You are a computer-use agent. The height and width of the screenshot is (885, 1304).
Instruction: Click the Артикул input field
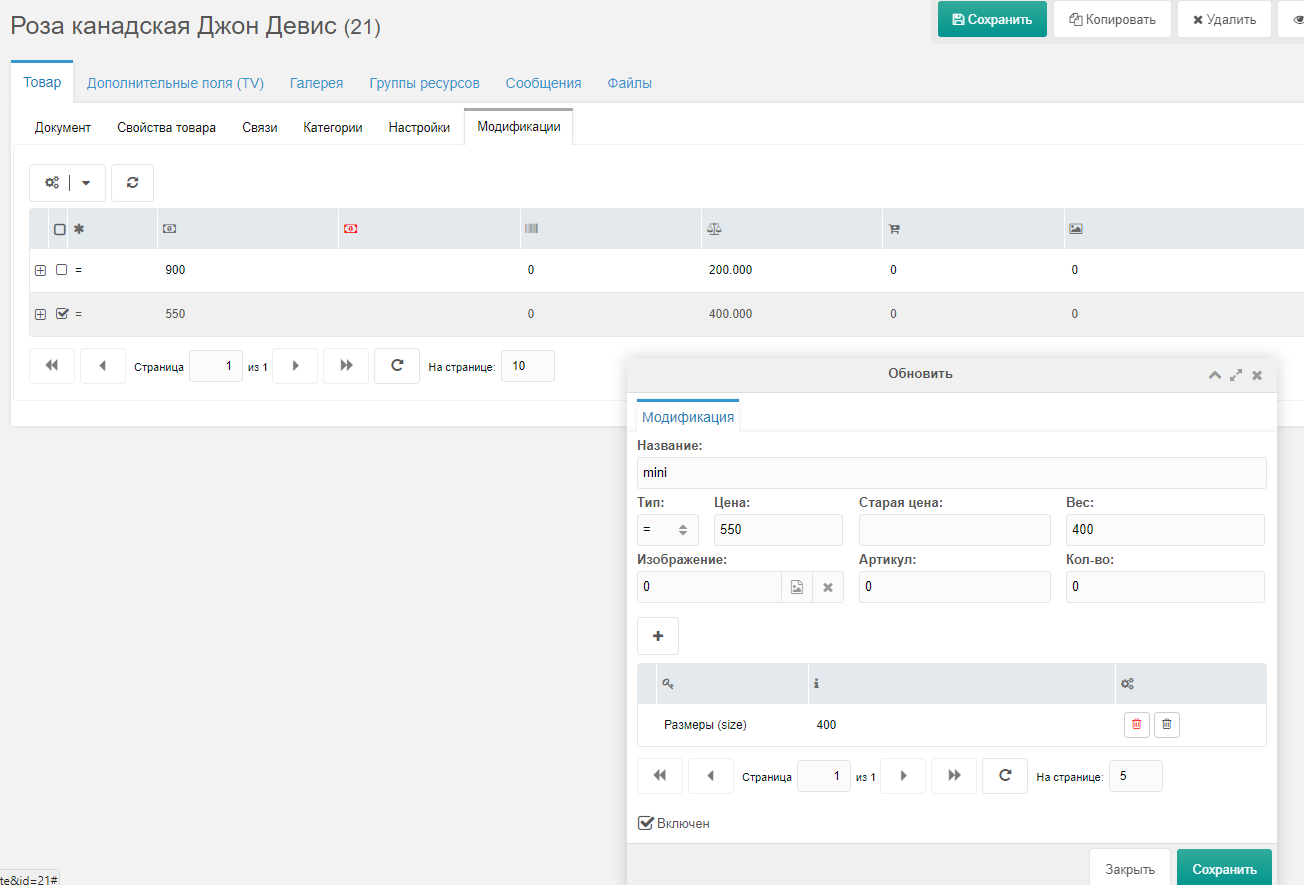(955, 587)
